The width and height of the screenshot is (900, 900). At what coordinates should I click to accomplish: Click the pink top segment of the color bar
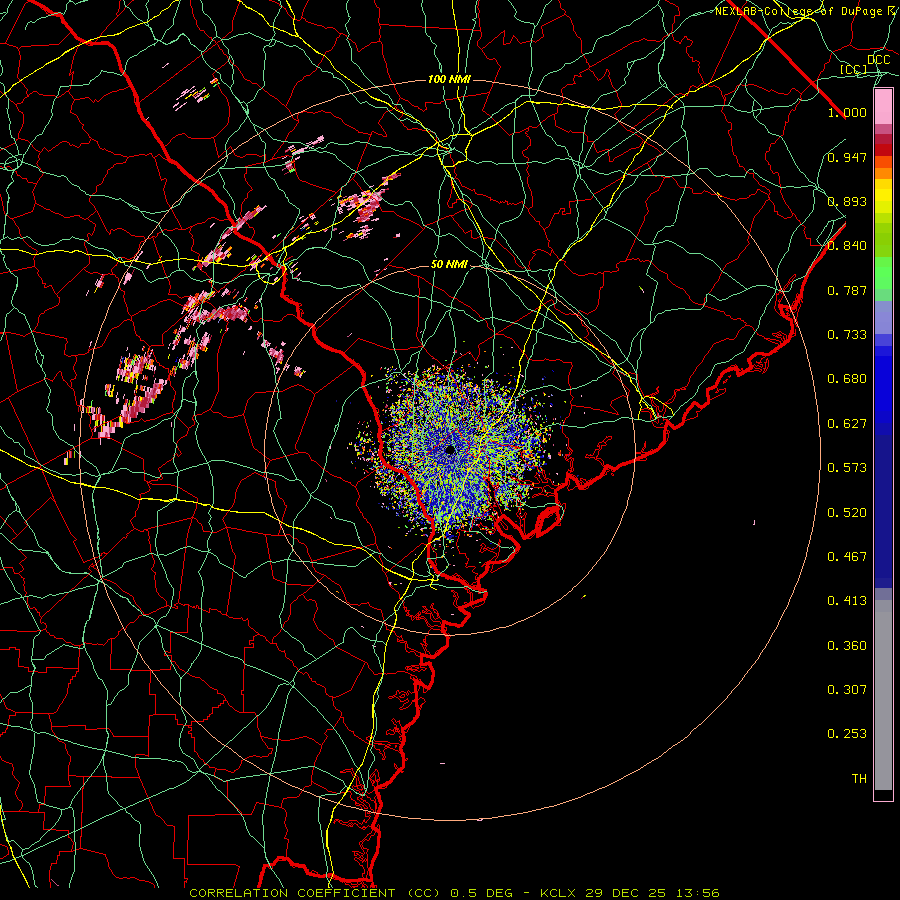coord(883,107)
